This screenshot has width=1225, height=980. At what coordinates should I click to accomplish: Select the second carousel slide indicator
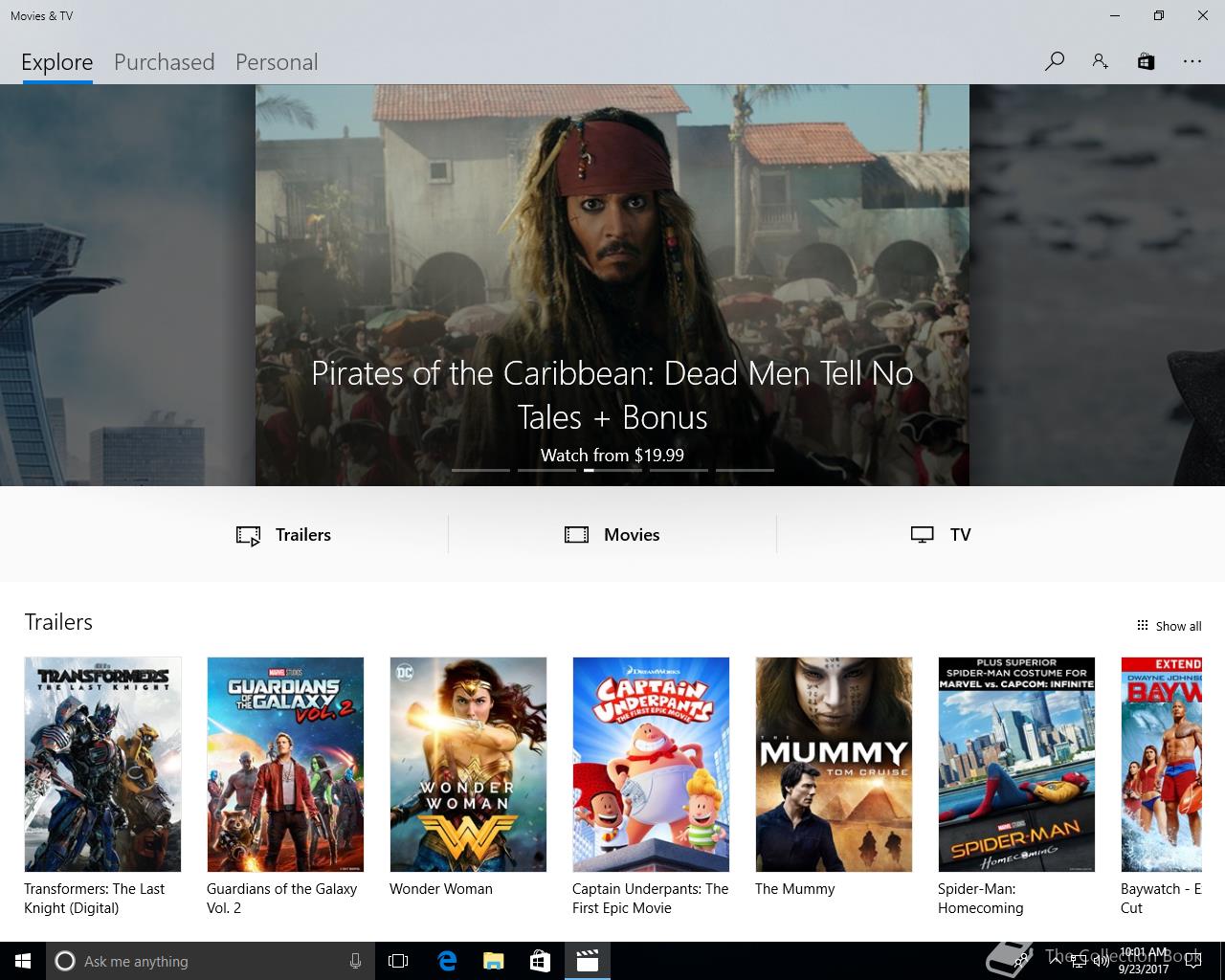[546, 470]
